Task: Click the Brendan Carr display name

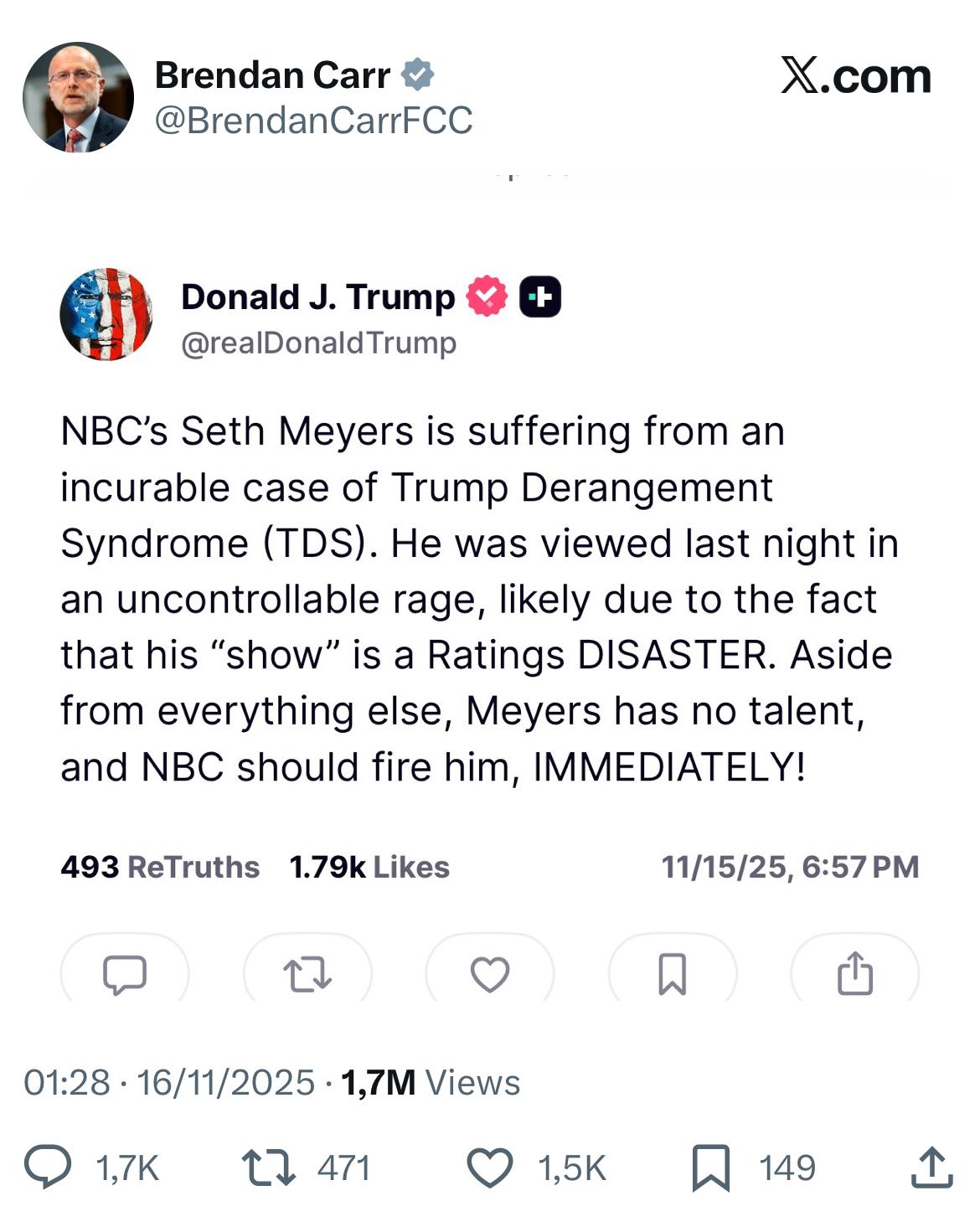Action: click(272, 75)
